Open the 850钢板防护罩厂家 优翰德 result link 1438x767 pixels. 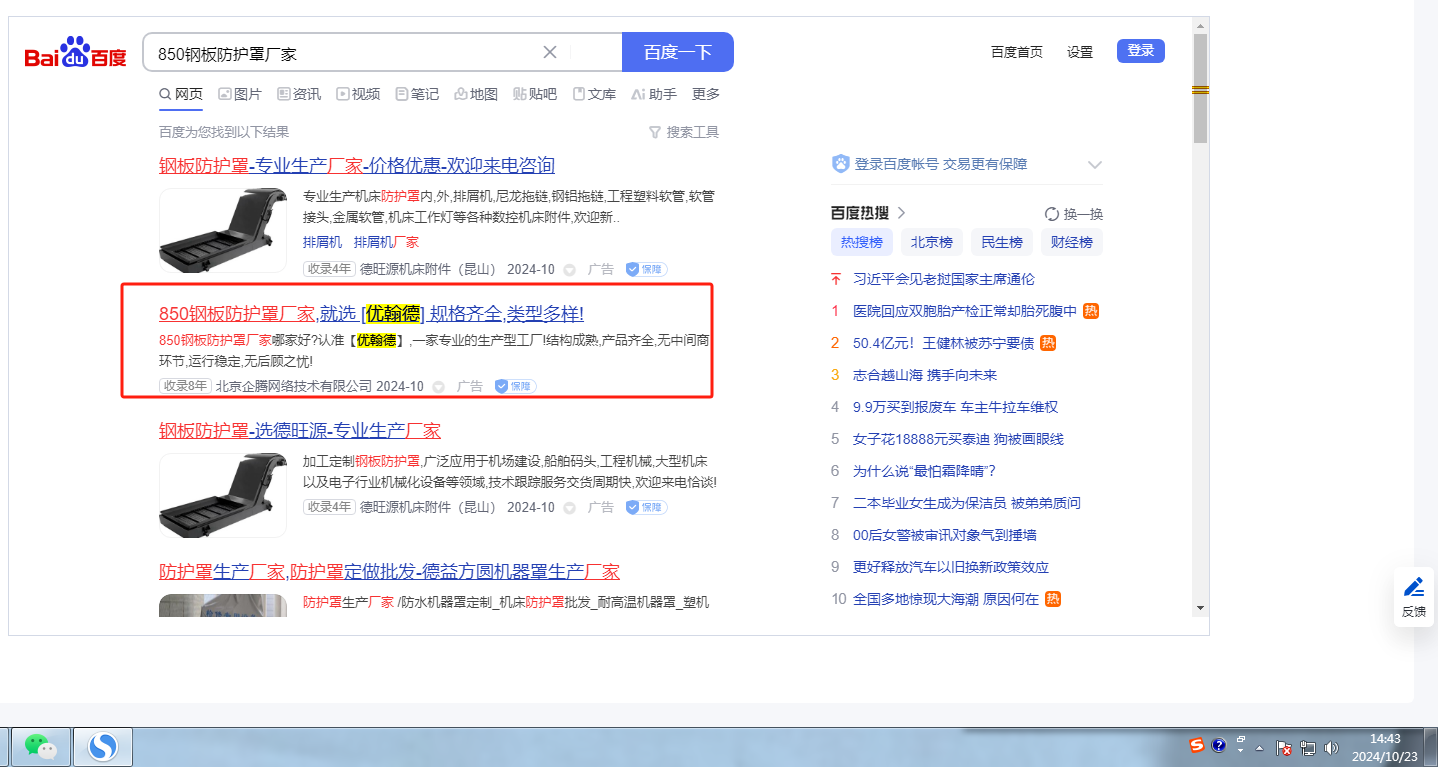[370, 314]
